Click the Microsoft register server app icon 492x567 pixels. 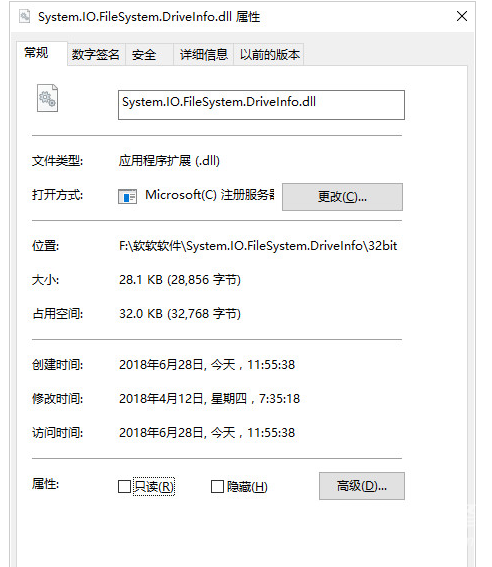pos(127,196)
